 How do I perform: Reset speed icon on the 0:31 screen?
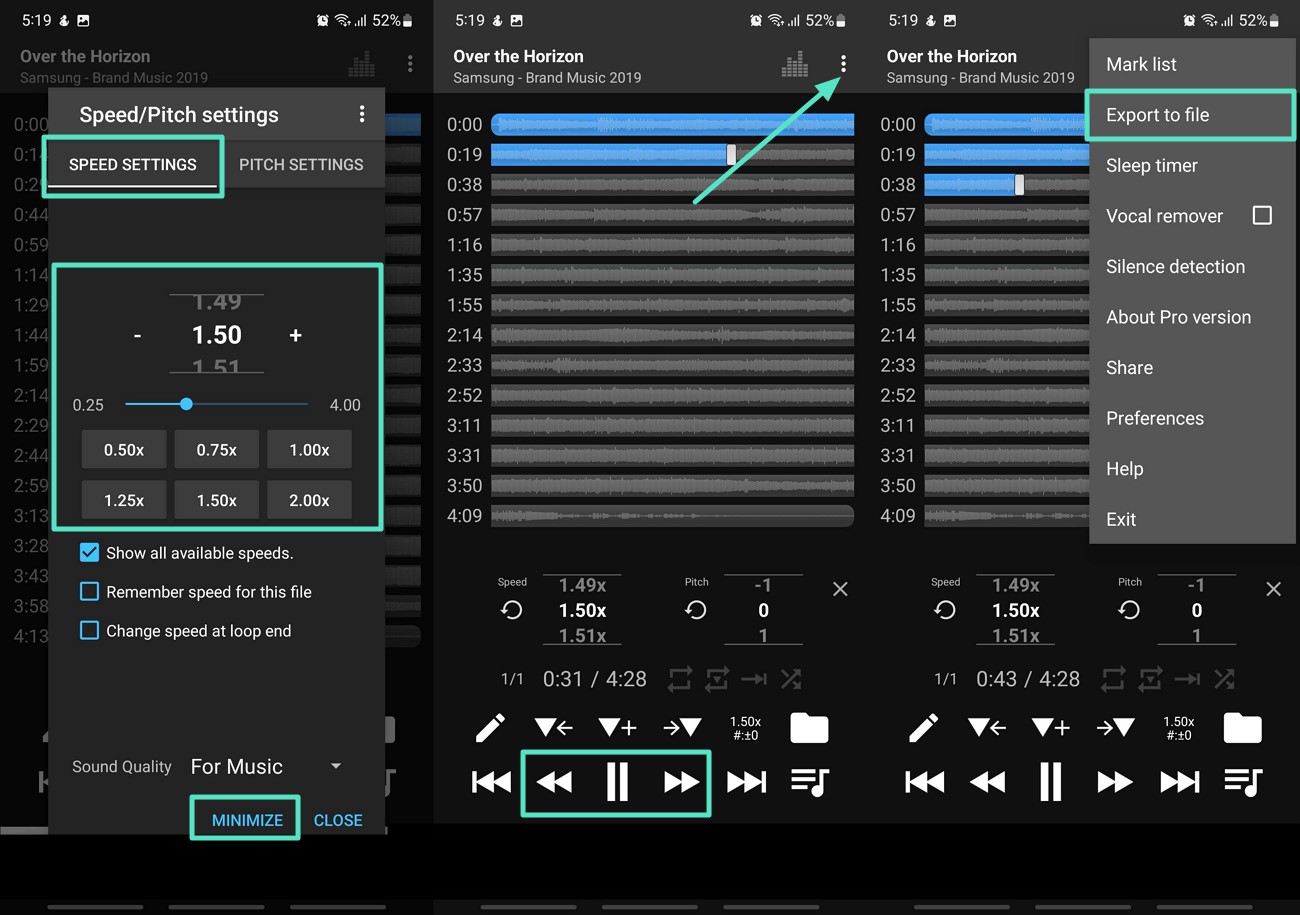(511, 610)
